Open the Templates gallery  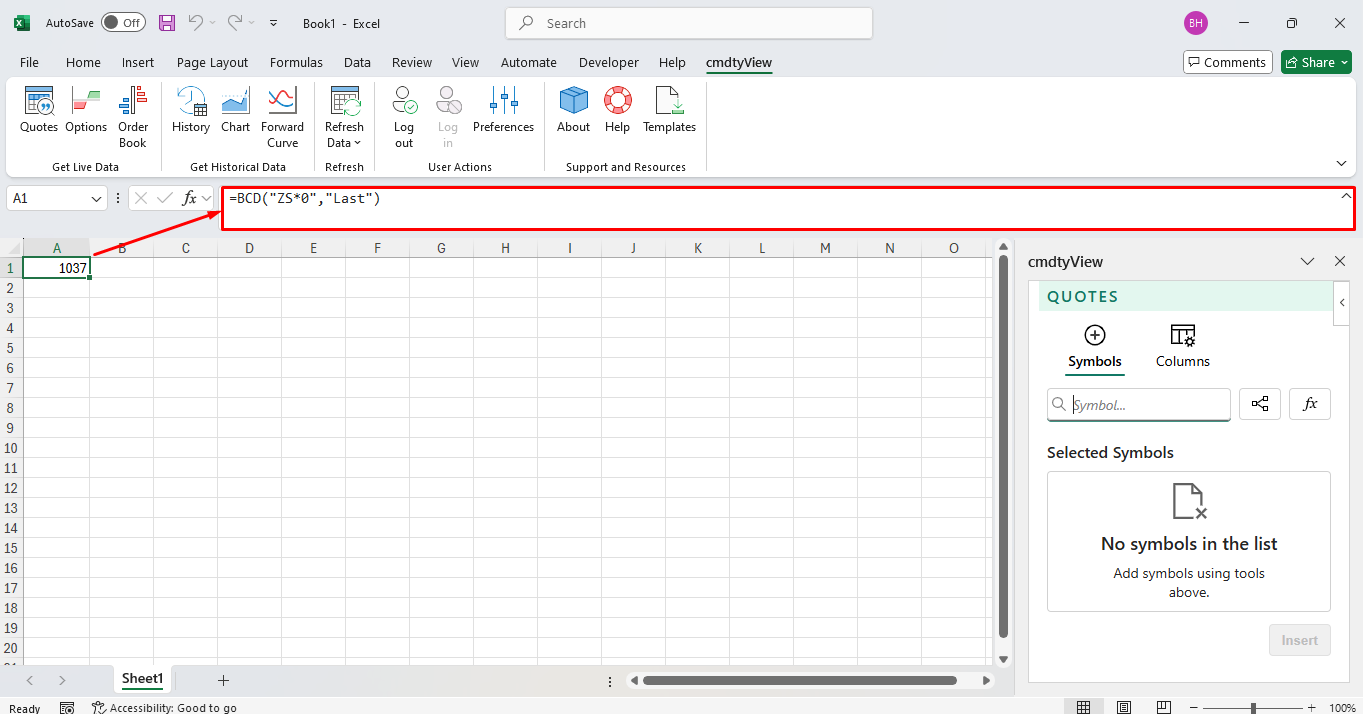coord(669,110)
